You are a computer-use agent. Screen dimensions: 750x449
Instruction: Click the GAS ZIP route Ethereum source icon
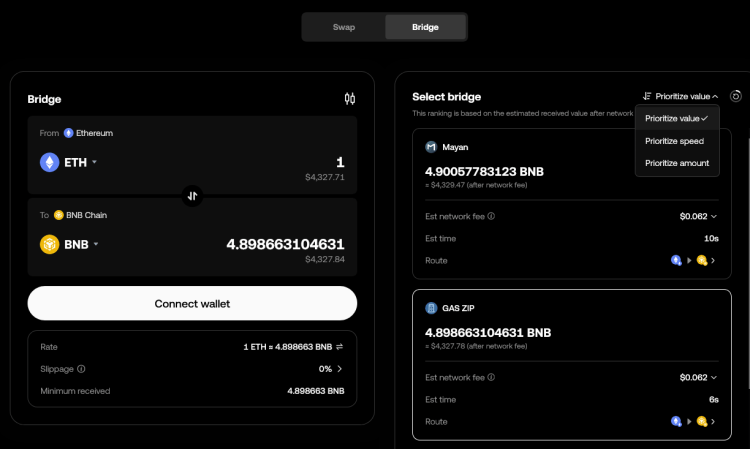(x=676, y=421)
